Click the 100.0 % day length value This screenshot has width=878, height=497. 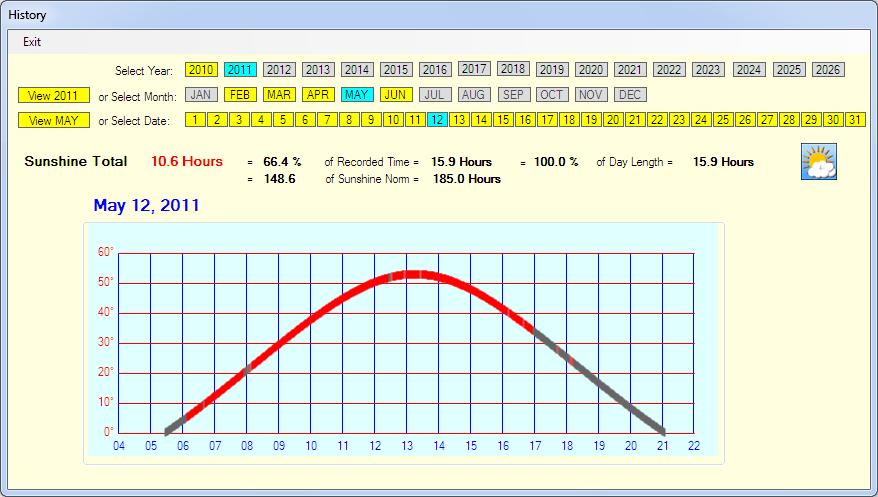coord(556,162)
